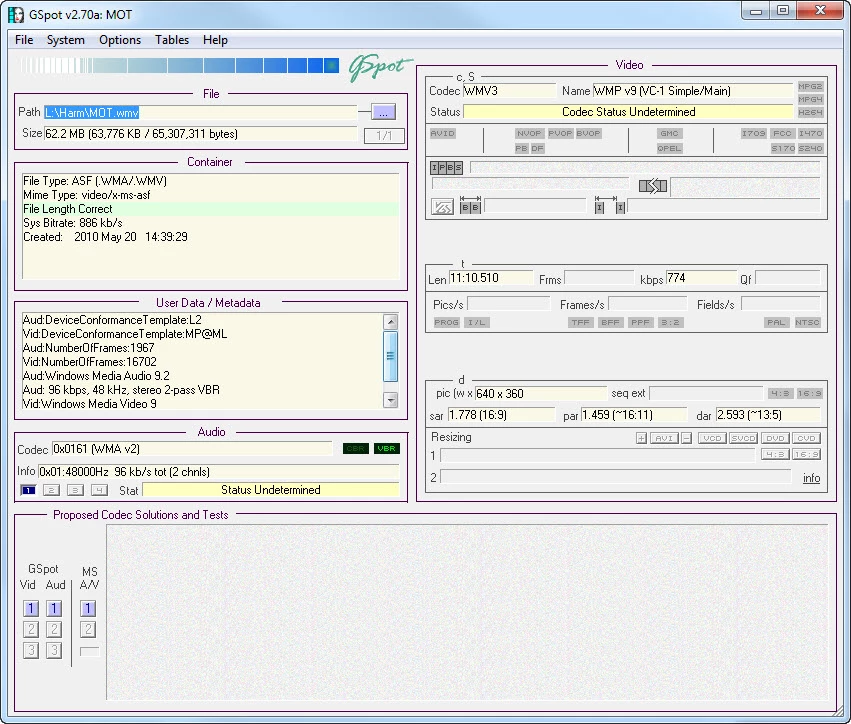Screen dimensions: 851x724
Task: Toggle the VBR audio indicator
Action: [x=386, y=448]
